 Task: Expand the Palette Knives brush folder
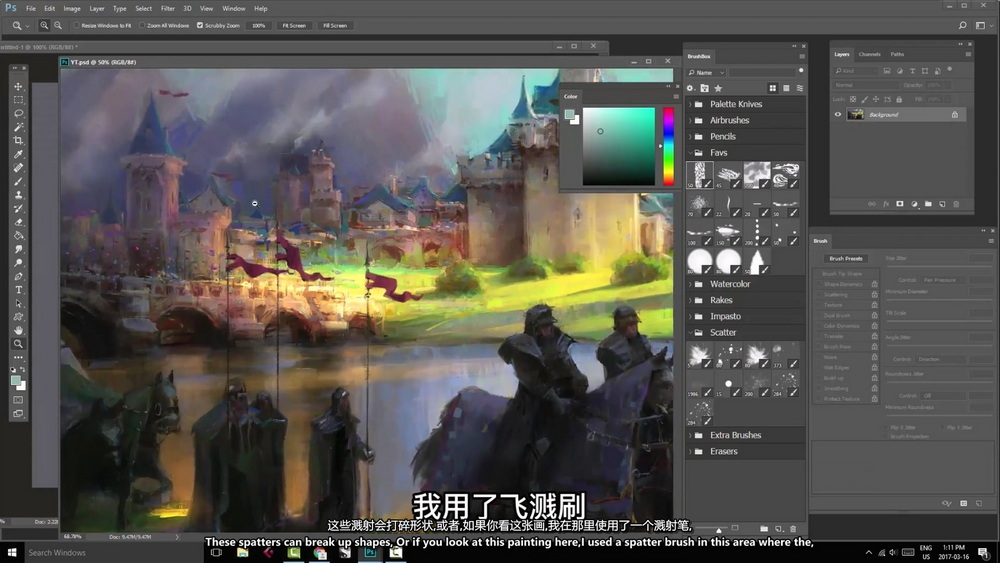690,104
